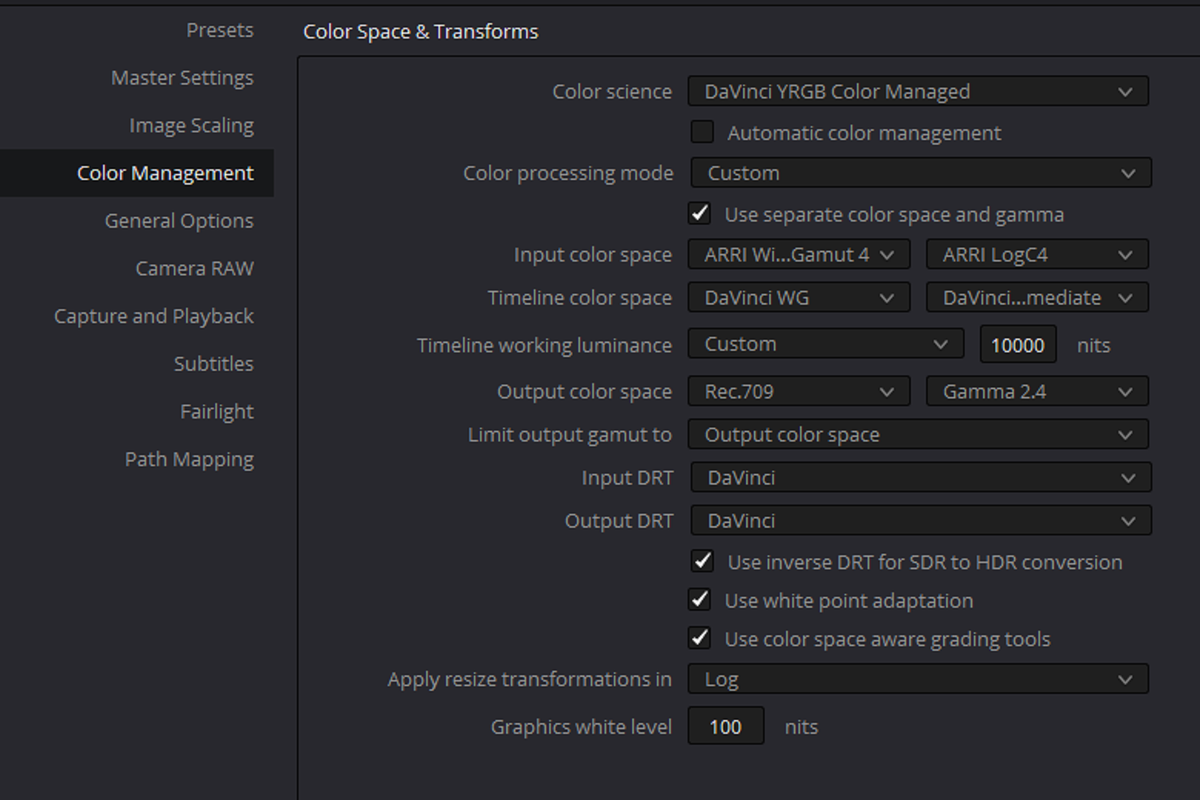
Task: Open the Timeline working luminance dropdown
Action: point(826,344)
